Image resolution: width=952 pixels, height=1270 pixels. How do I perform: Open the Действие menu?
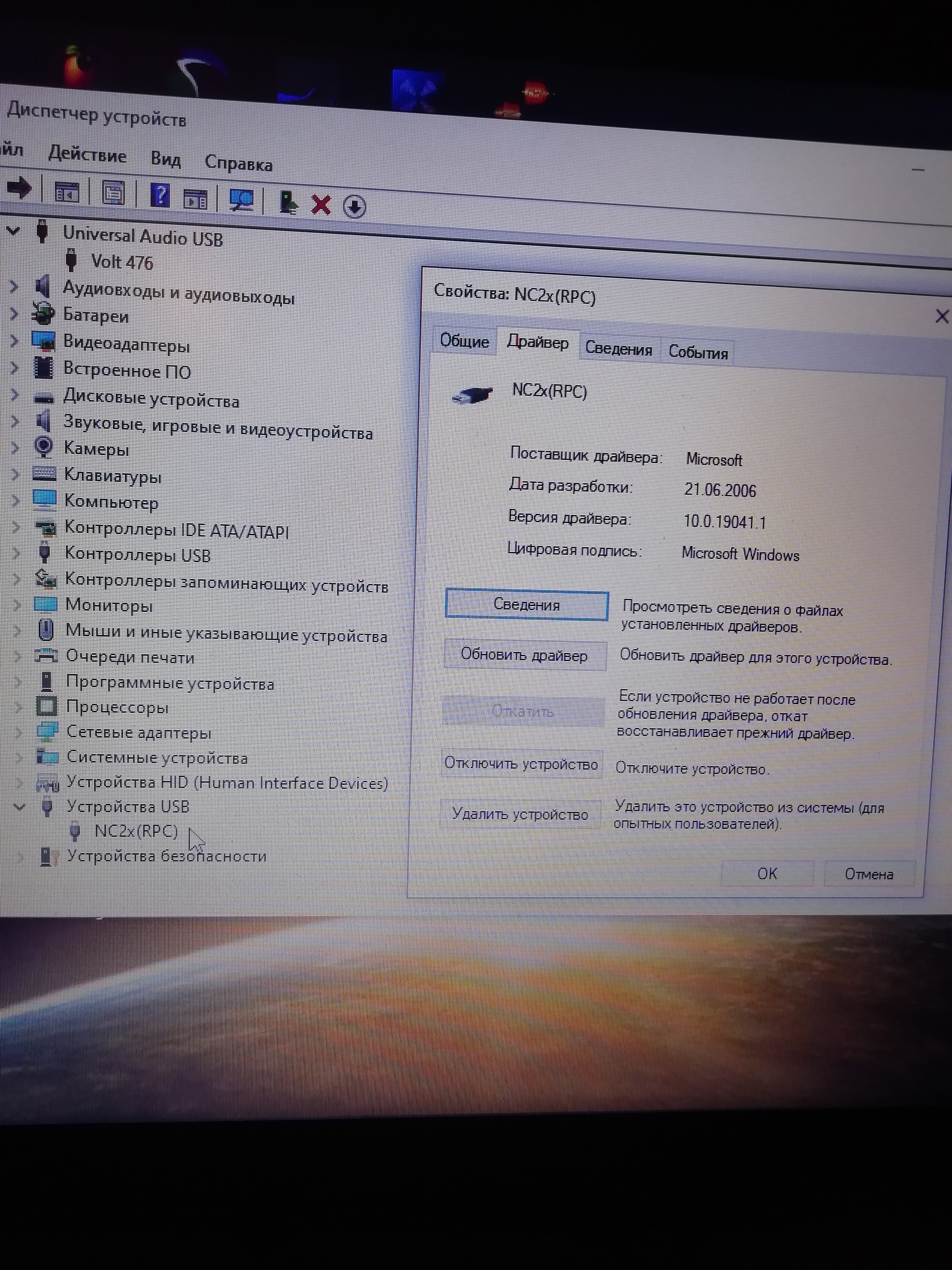pos(87,154)
